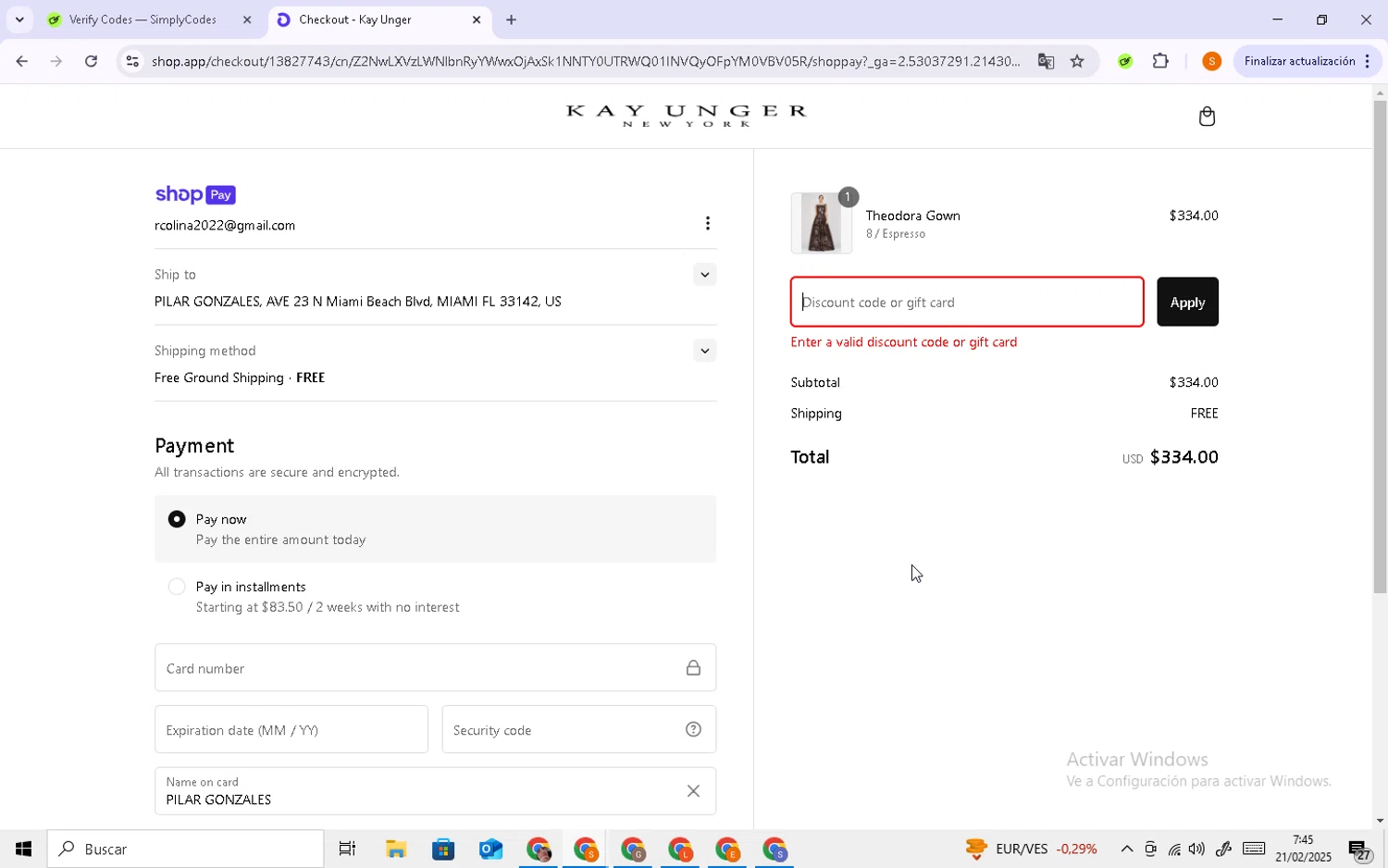Click the taskbar Buscar search box
The image size is (1388, 868).
[x=186, y=849]
